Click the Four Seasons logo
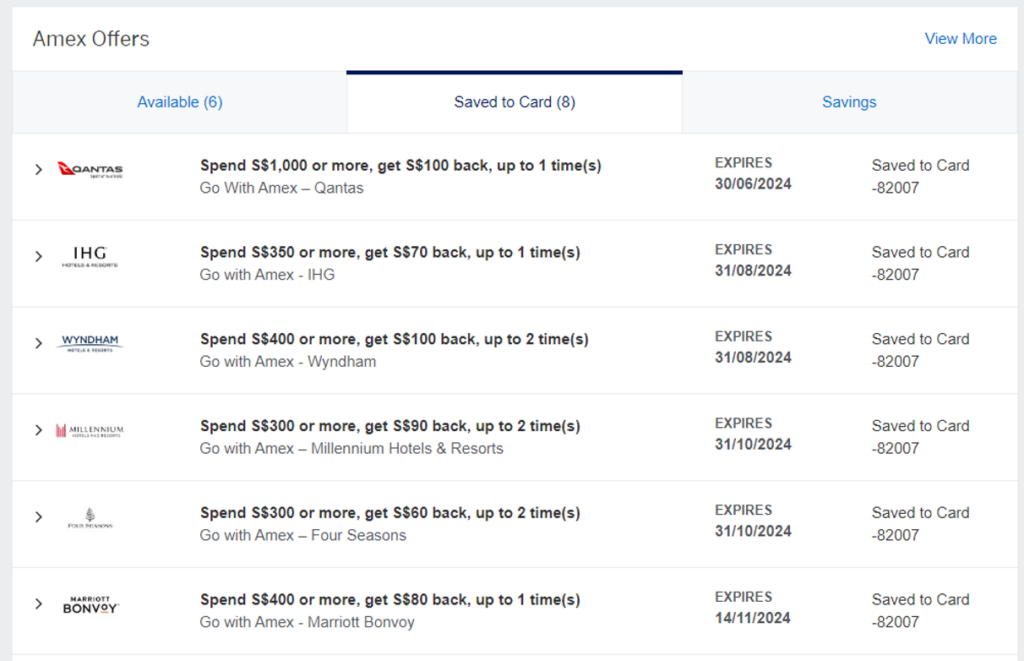Viewport: 1024px width, 661px height. (x=89, y=517)
